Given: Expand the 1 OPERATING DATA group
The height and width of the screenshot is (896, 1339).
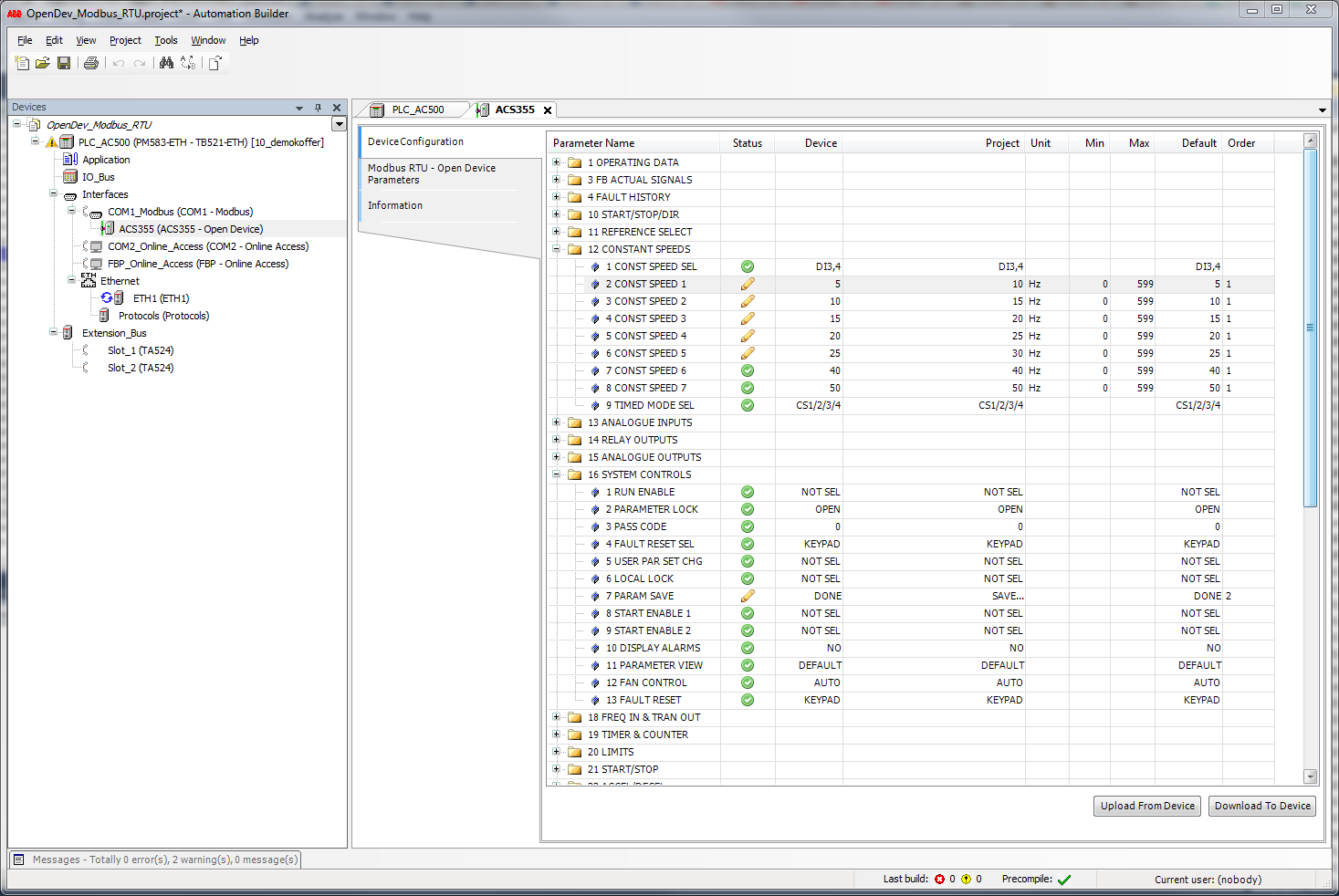Looking at the screenshot, I should [557, 162].
